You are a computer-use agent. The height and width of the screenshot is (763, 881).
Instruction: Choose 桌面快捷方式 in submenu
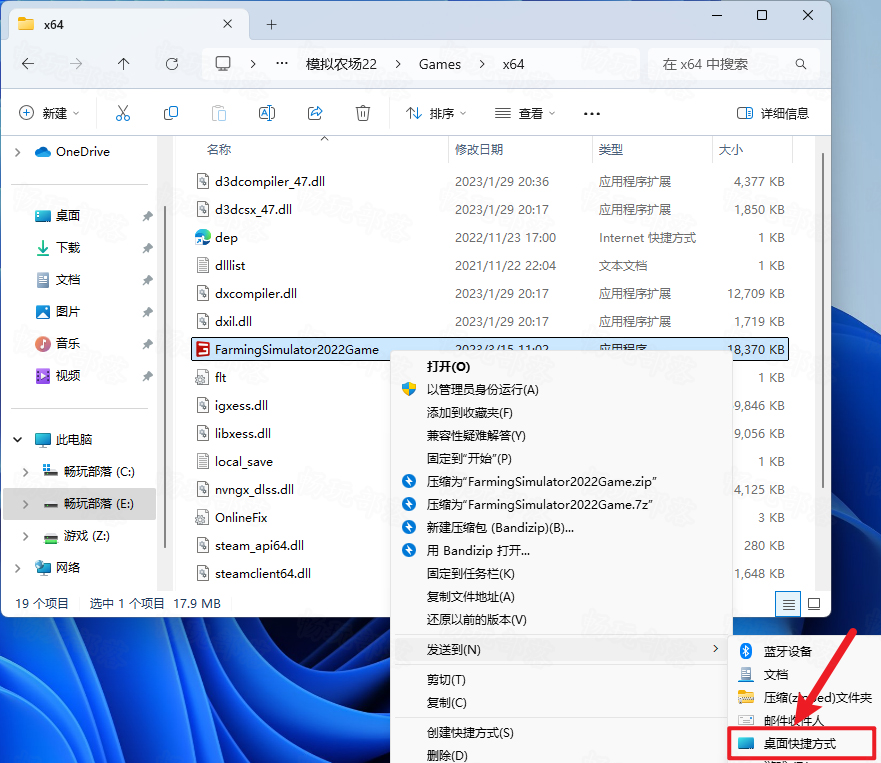(802, 743)
